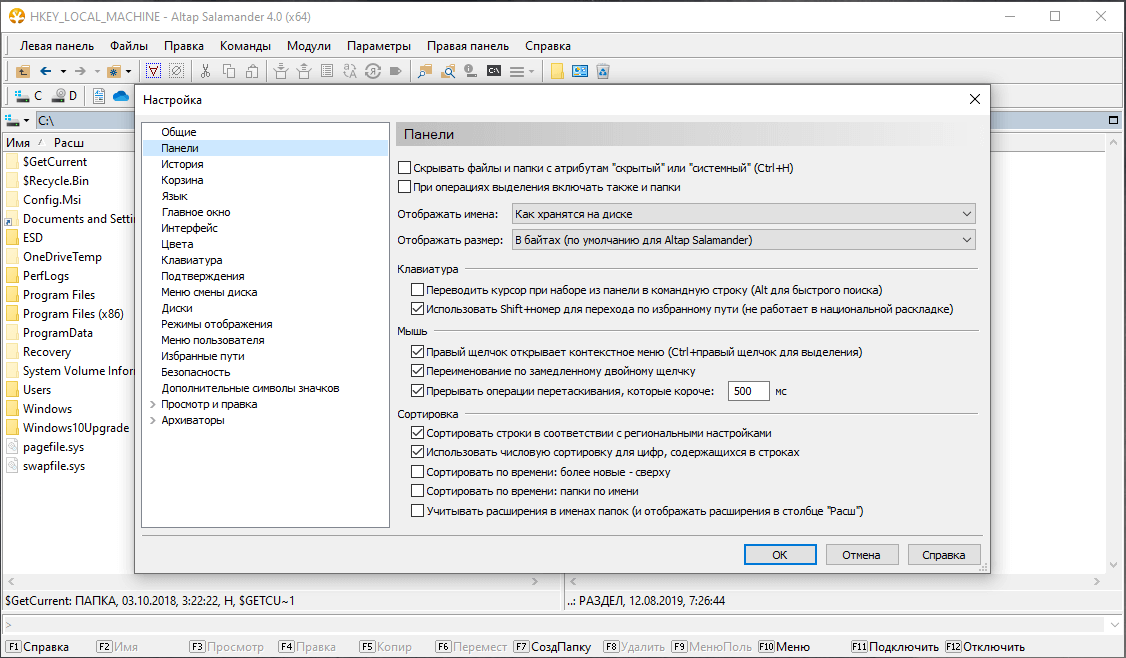Open 'Левая панель' menu
This screenshot has width=1126, height=658.
[57, 46]
